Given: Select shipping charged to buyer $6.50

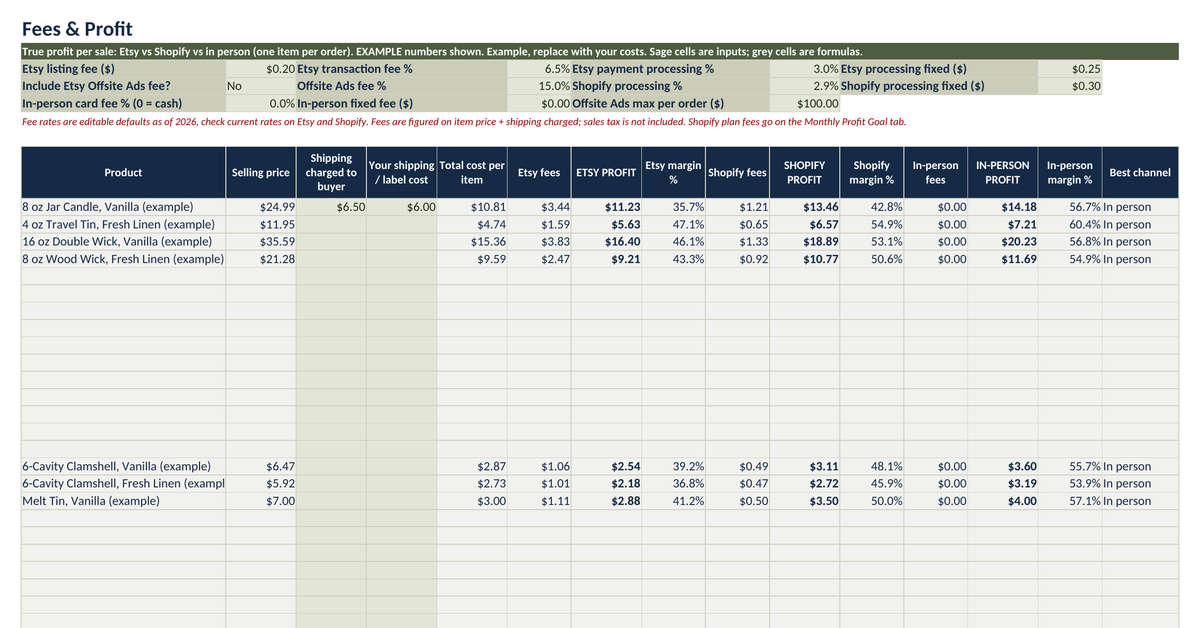Looking at the screenshot, I should (x=331, y=207).
